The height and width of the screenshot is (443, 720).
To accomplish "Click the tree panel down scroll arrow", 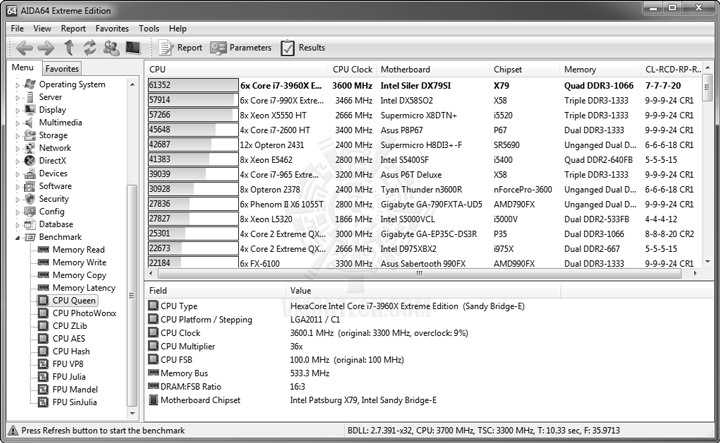I will (133, 413).
